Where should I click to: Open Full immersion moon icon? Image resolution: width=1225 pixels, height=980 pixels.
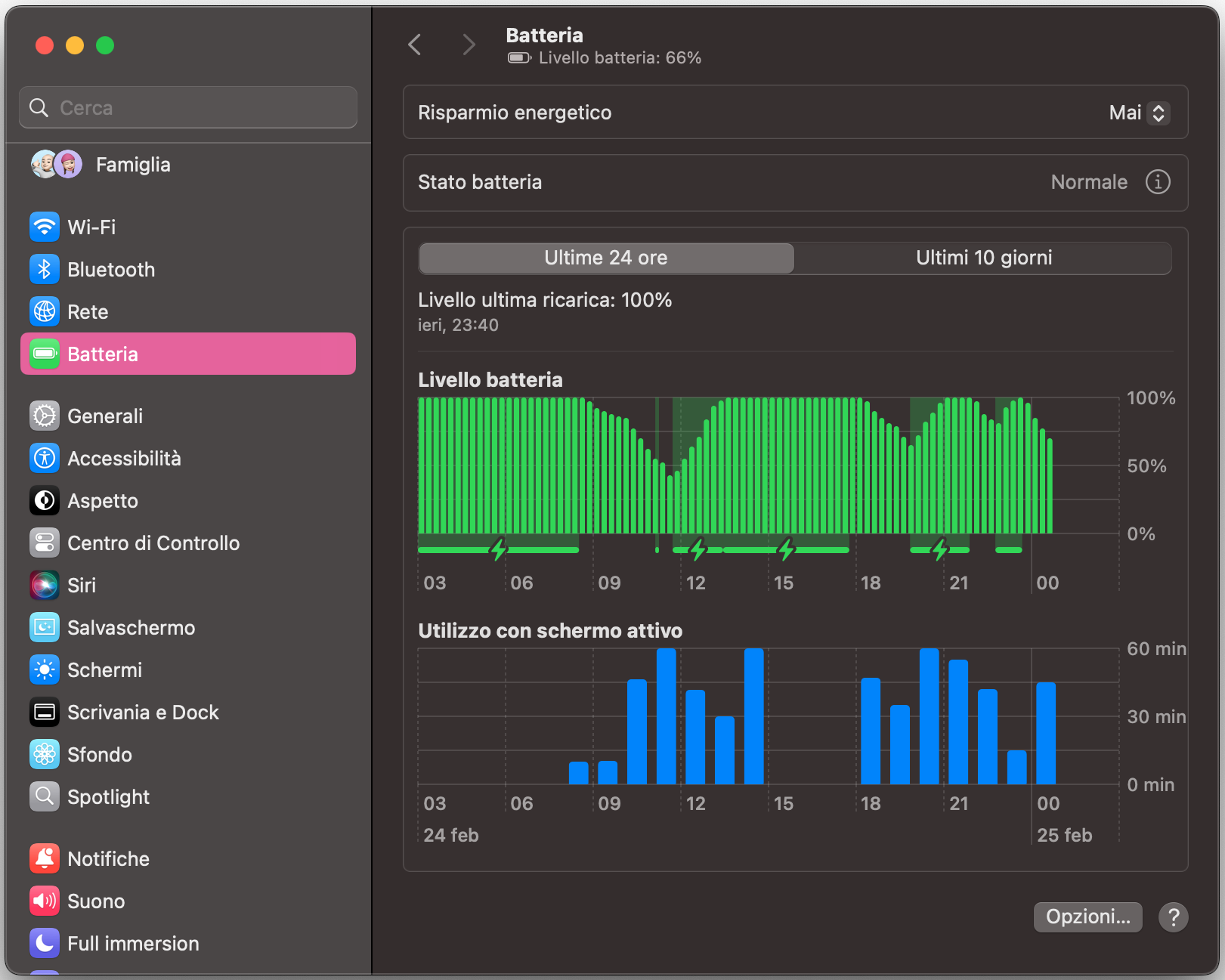point(45,943)
